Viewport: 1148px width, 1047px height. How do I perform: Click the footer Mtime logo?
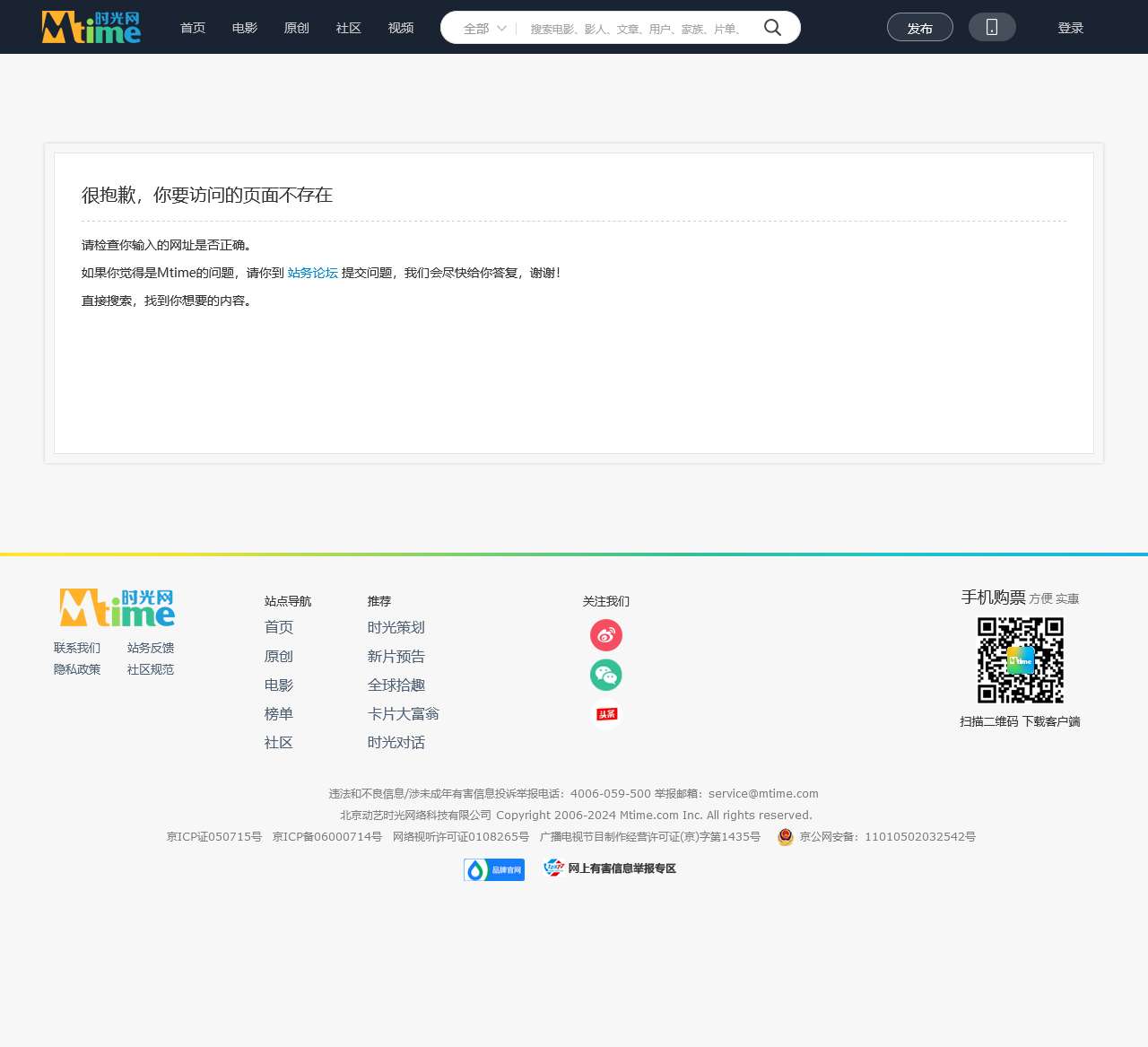(115, 606)
